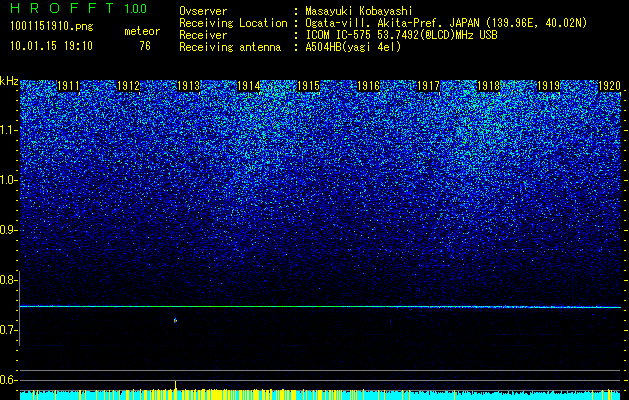Click the 0.6 kHz axis label
Image resolution: width=629 pixels, height=400 pixels.
tap(9, 380)
